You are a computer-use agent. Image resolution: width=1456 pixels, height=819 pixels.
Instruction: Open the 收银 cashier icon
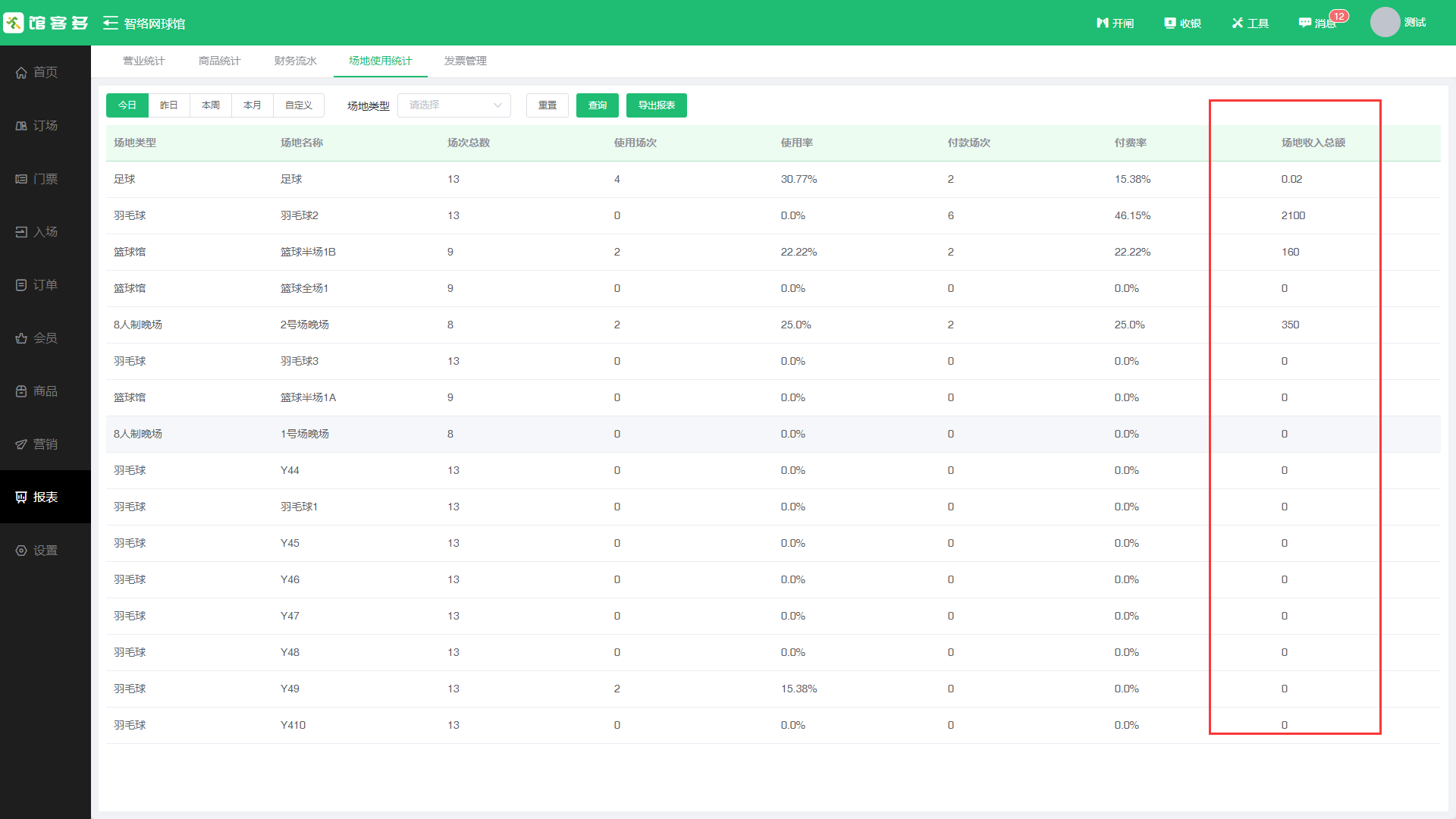tap(1170, 24)
